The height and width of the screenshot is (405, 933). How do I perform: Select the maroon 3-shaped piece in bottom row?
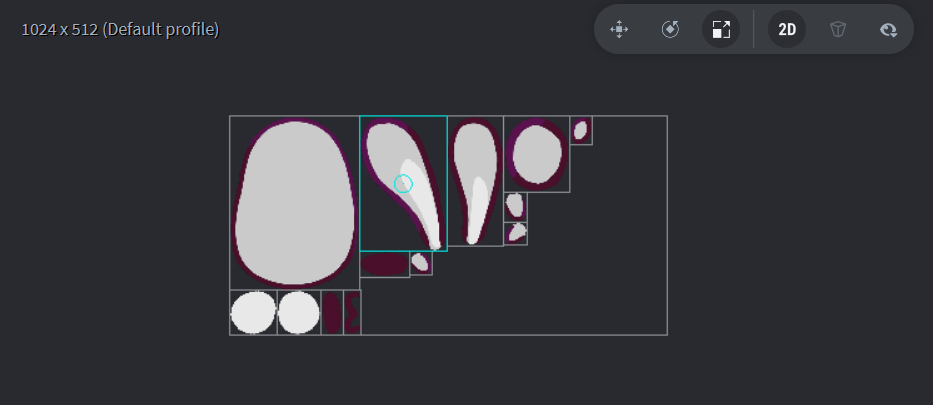click(x=352, y=312)
